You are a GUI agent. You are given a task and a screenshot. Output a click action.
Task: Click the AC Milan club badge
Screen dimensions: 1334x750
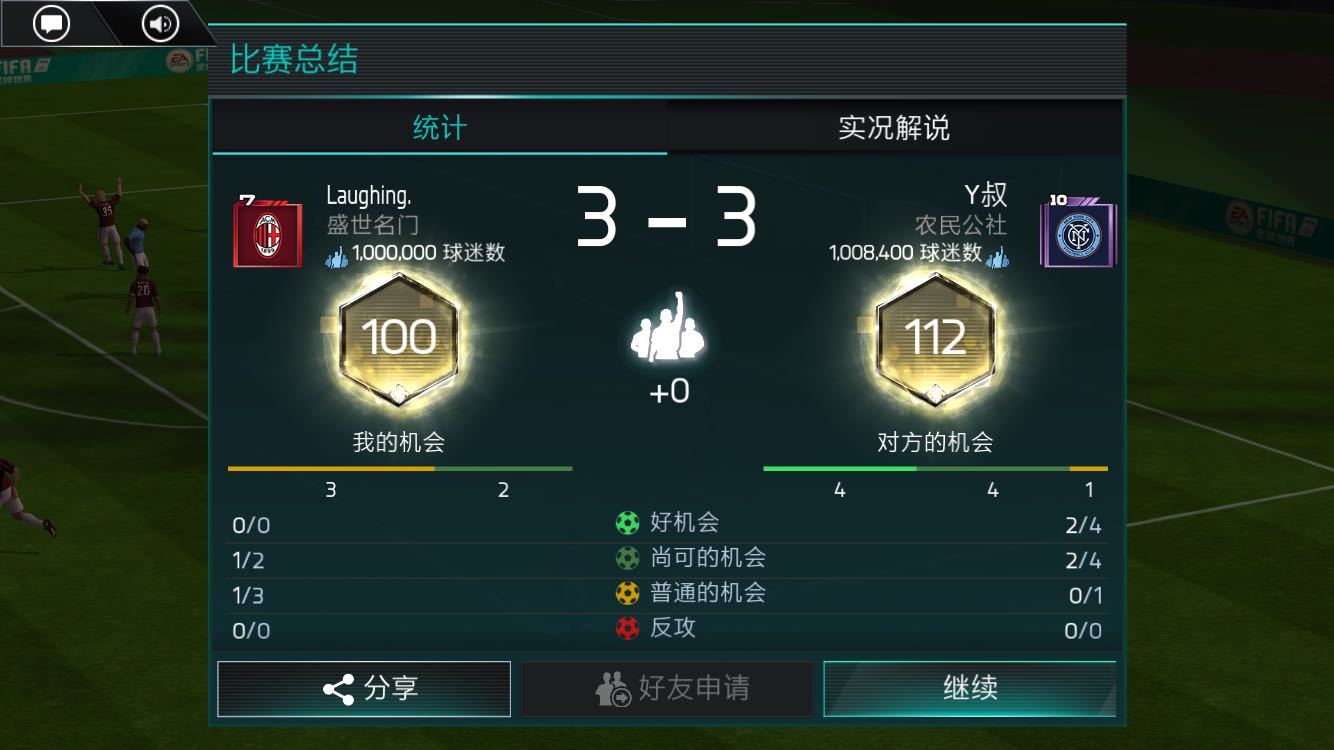point(267,233)
